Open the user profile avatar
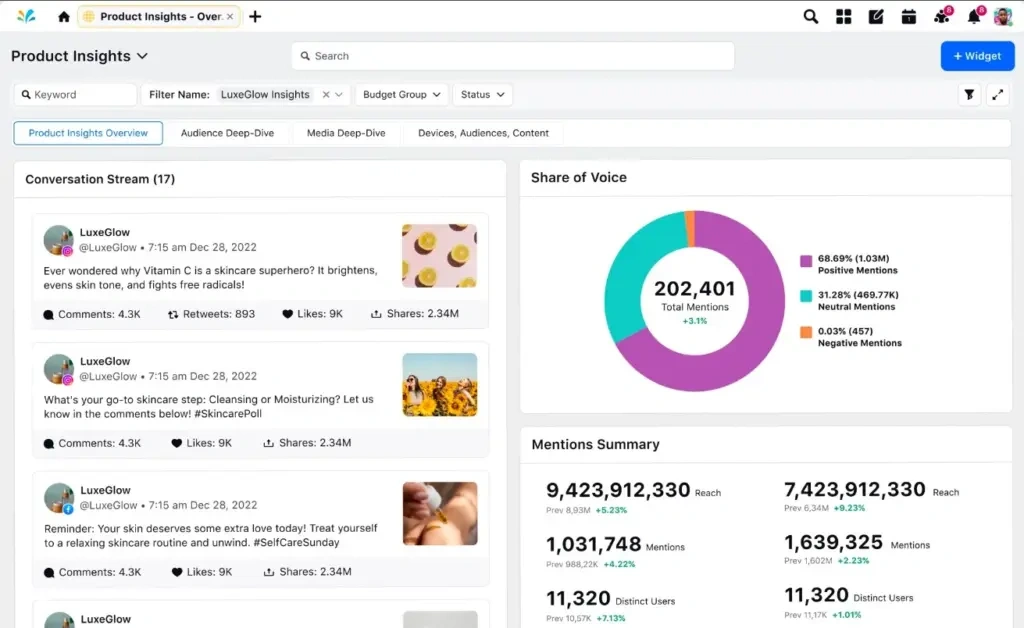The image size is (1024, 628). point(1002,16)
